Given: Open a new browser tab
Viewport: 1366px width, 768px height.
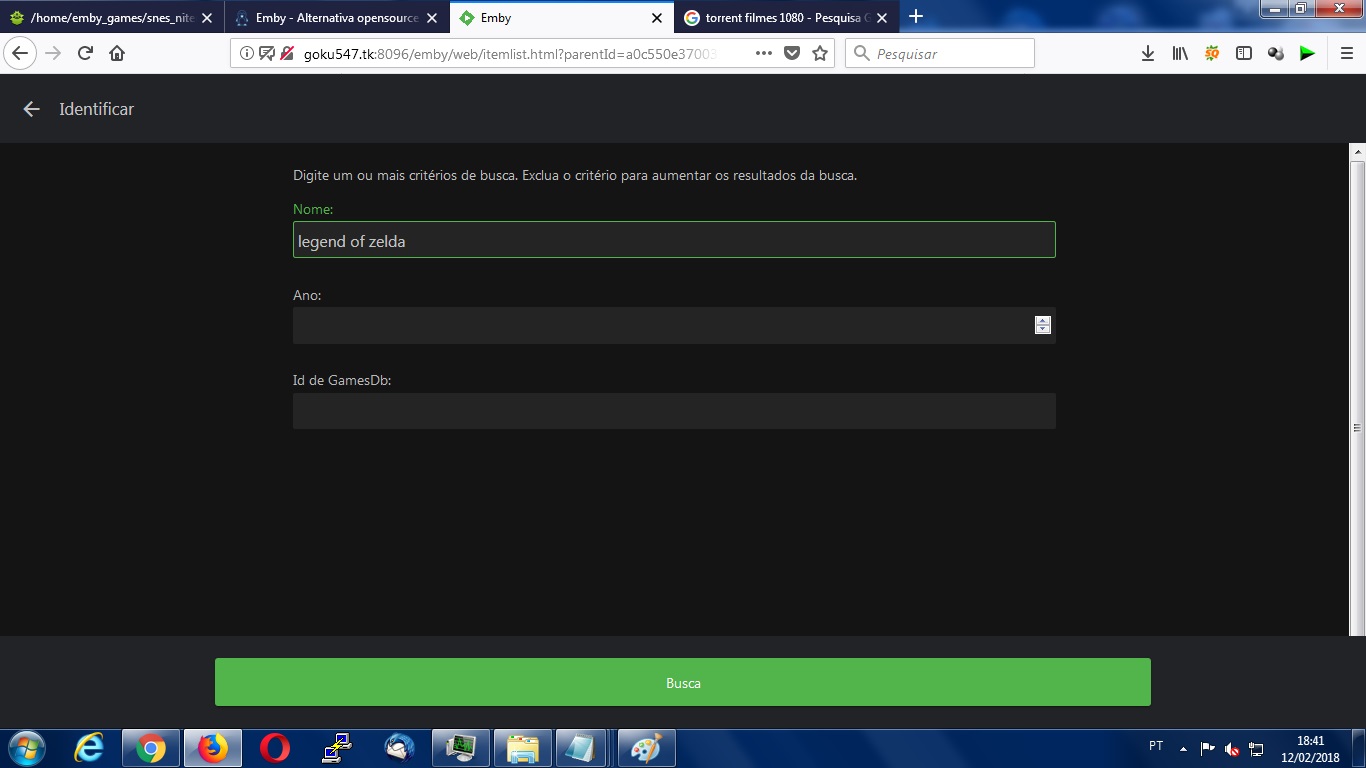Looking at the screenshot, I should [x=915, y=17].
